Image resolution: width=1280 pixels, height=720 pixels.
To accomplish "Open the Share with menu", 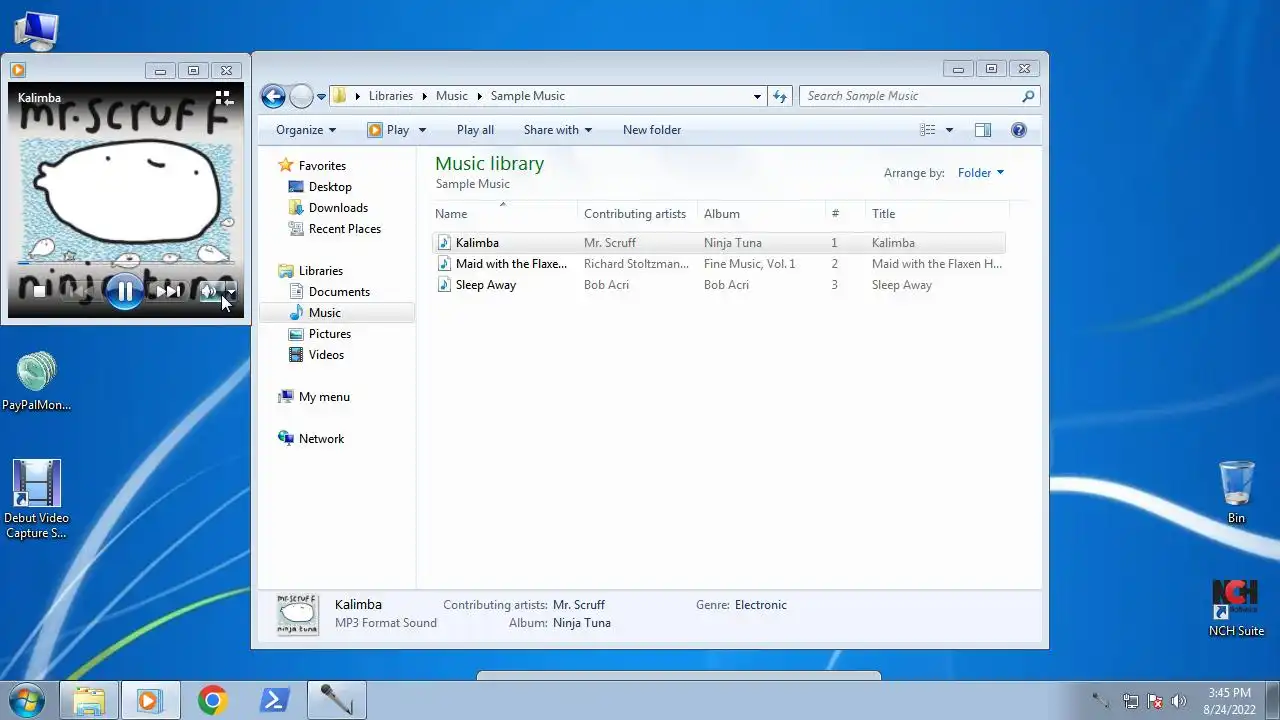I will (x=558, y=130).
